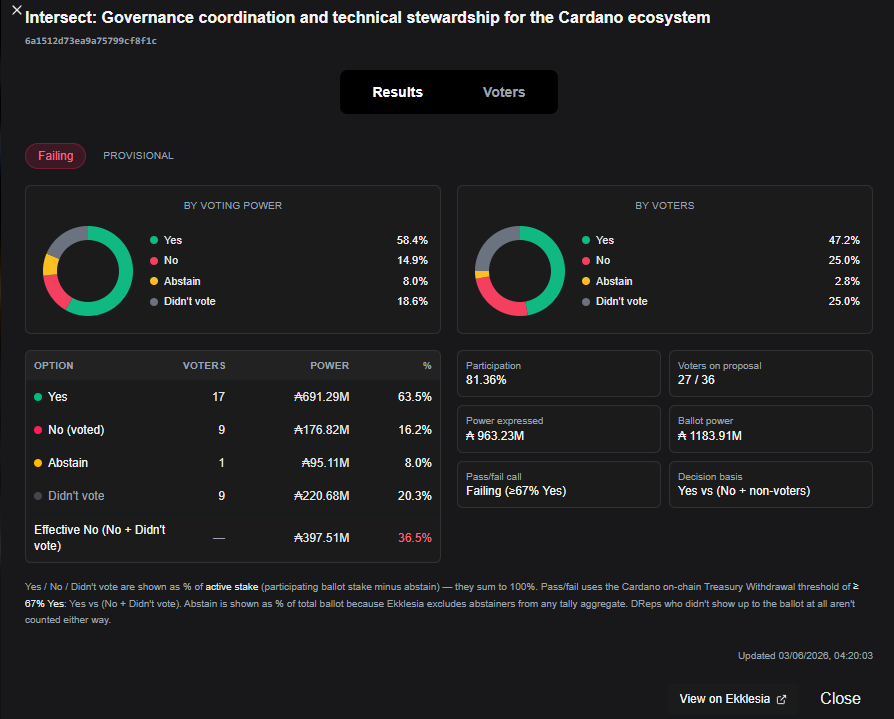Click the Power expressed ₳ 963.23M card

click(x=559, y=429)
